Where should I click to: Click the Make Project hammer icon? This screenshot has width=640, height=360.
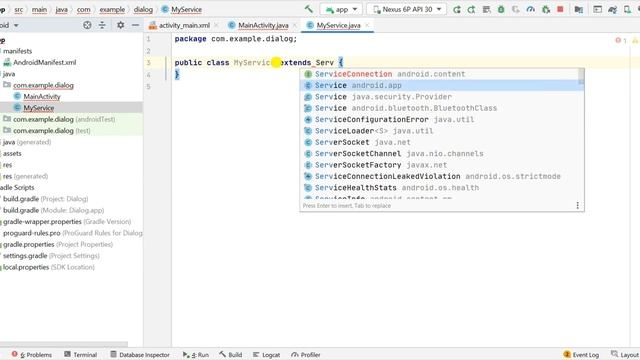tap(309, 9)
